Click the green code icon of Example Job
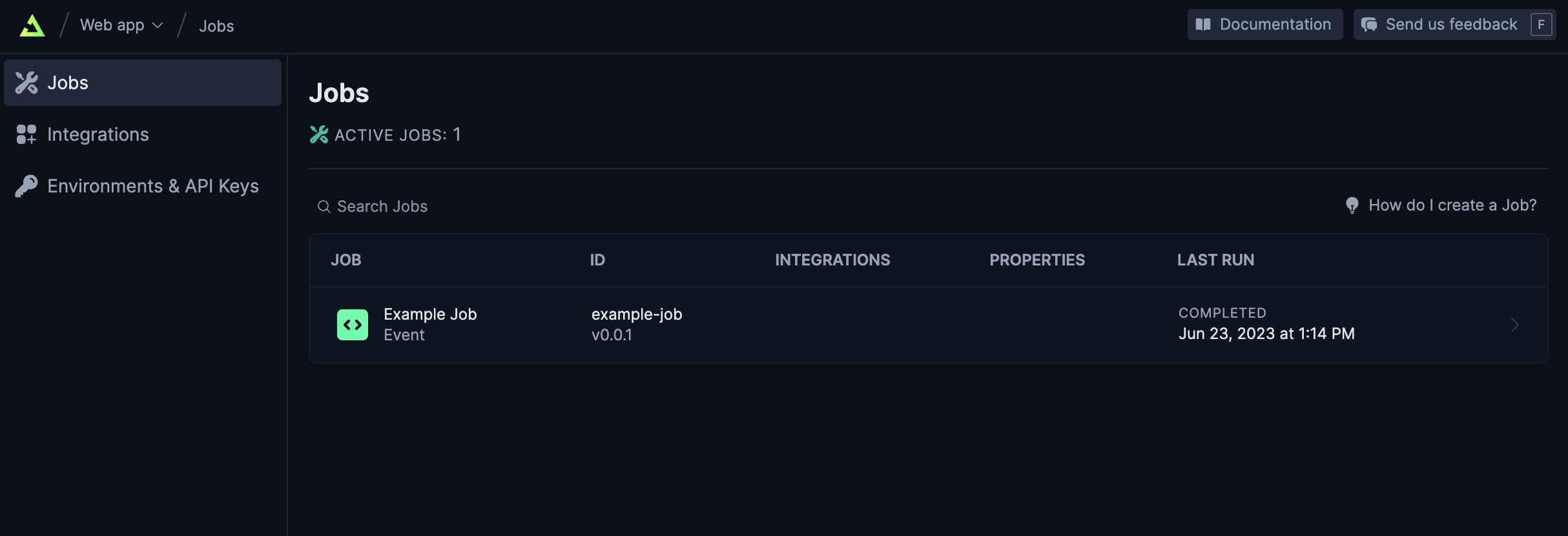Viewport: 1568px width, 536px height. tap(353, 325)
